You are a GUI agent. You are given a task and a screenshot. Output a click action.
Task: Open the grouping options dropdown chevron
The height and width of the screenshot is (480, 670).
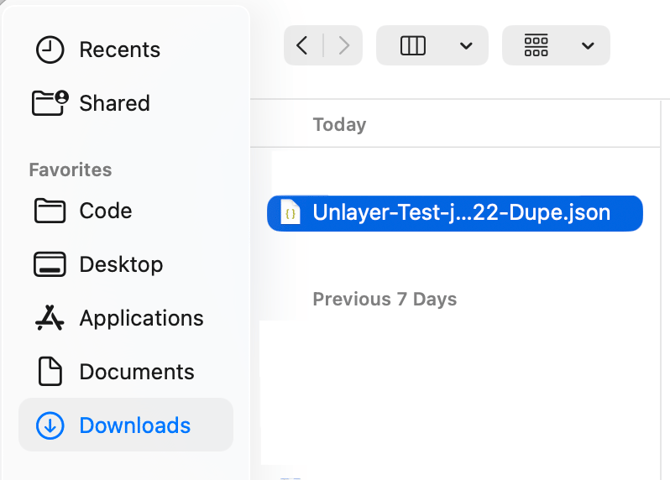pyautogui.click(x=588, y=46)
